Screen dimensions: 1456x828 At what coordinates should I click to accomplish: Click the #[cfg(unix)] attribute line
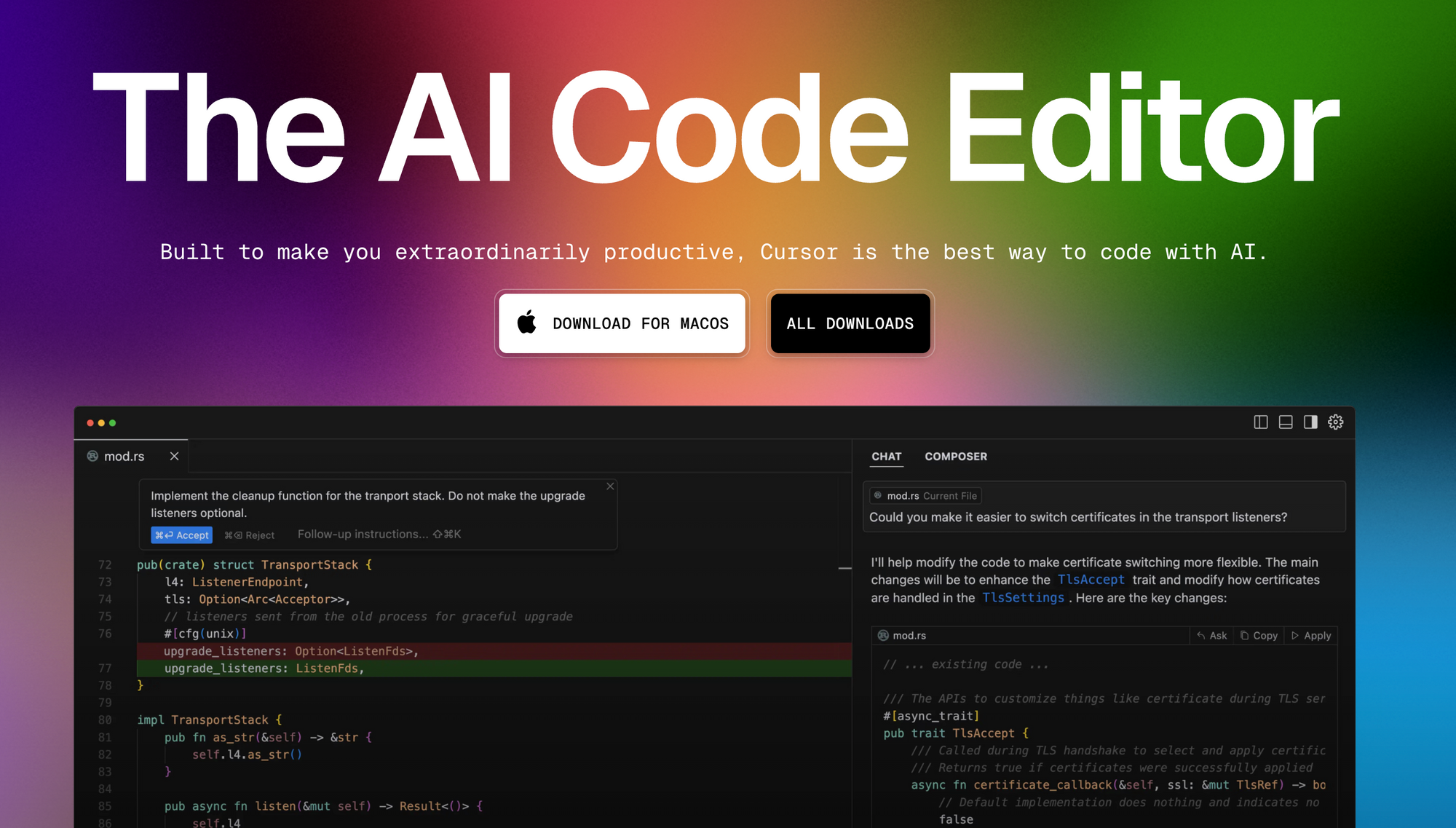(x=205, y=634)
